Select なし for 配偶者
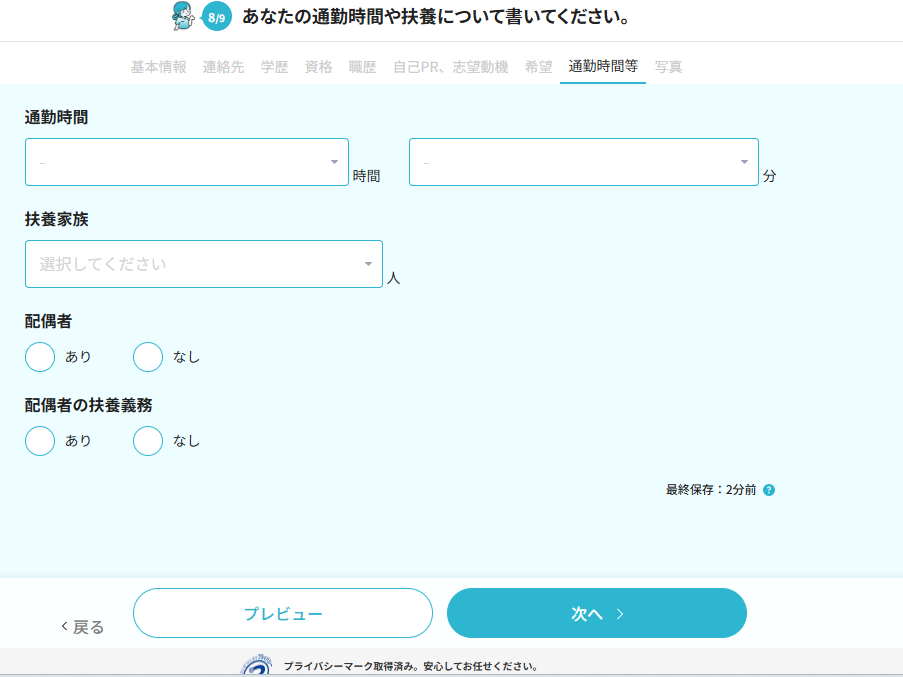The image size is (903, 677). click(148, 357)
